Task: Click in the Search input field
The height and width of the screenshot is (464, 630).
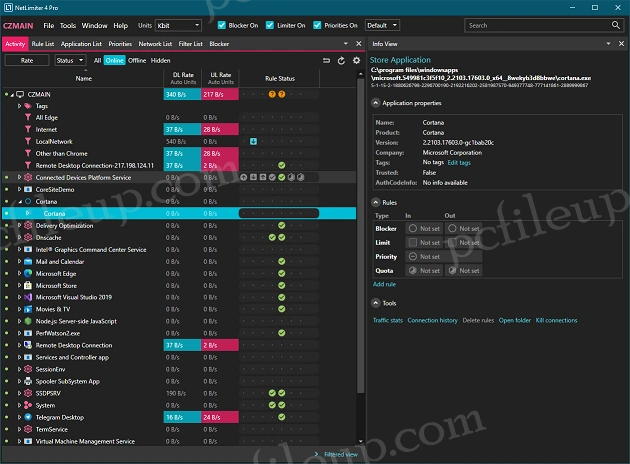Action: [538, 25]
